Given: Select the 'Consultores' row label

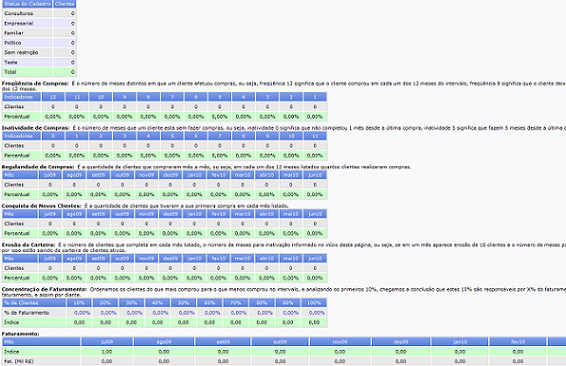Looking at the screenshot, I should tap(19, 13).
